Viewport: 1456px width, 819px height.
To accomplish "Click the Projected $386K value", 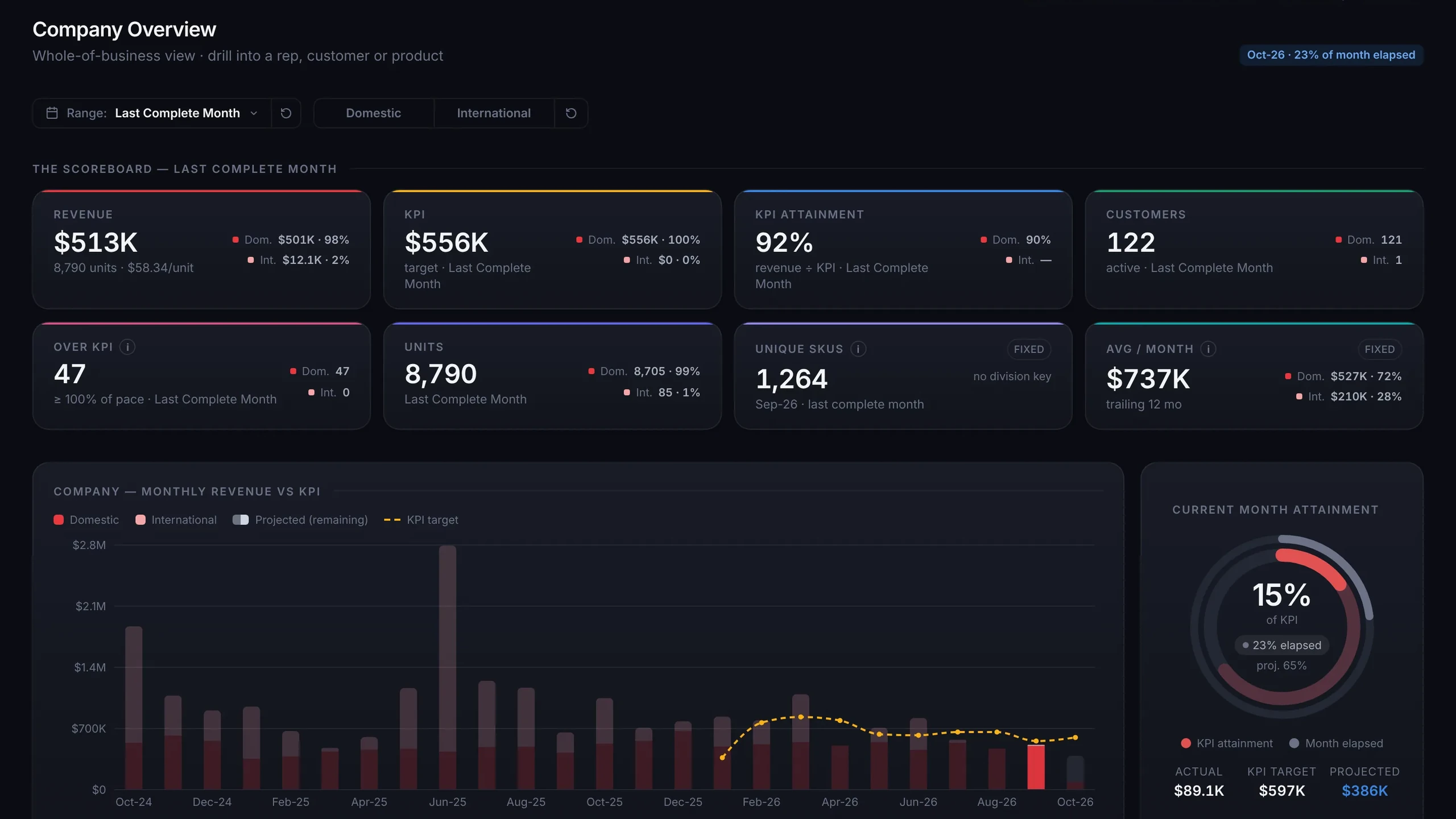I will (1364, 791).
